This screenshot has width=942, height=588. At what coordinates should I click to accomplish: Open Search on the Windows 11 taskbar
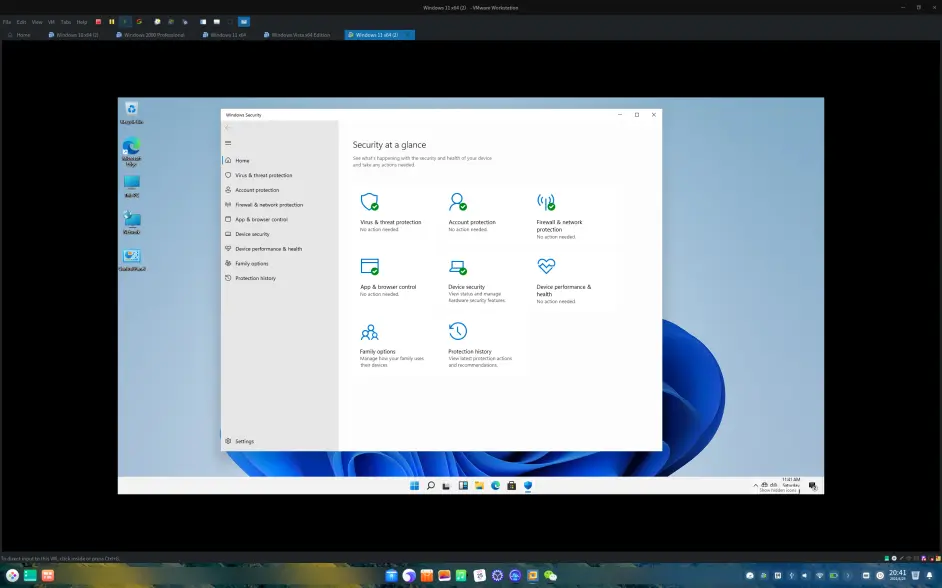pyautogui.click(x=431, y=485)
